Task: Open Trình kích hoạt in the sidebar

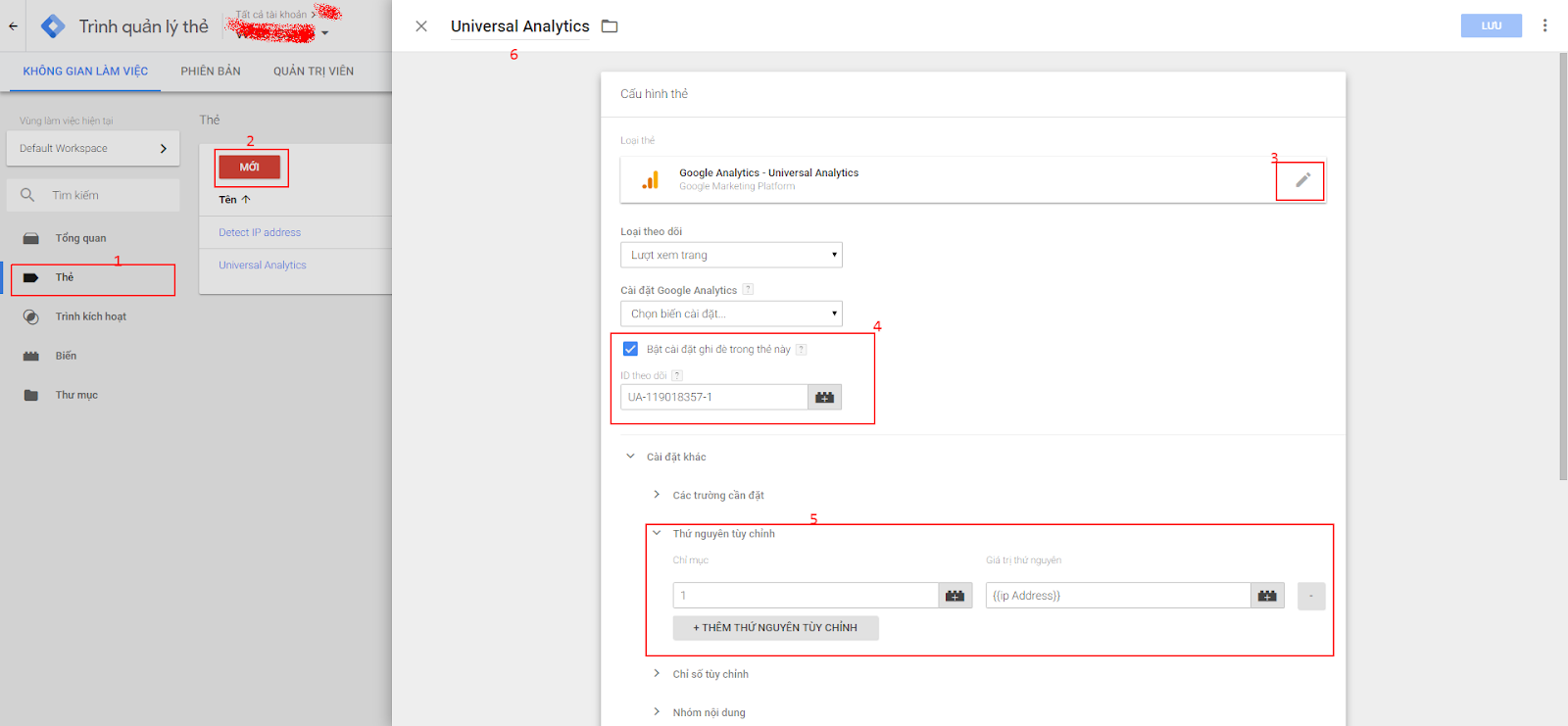Action: coord(90,316)
